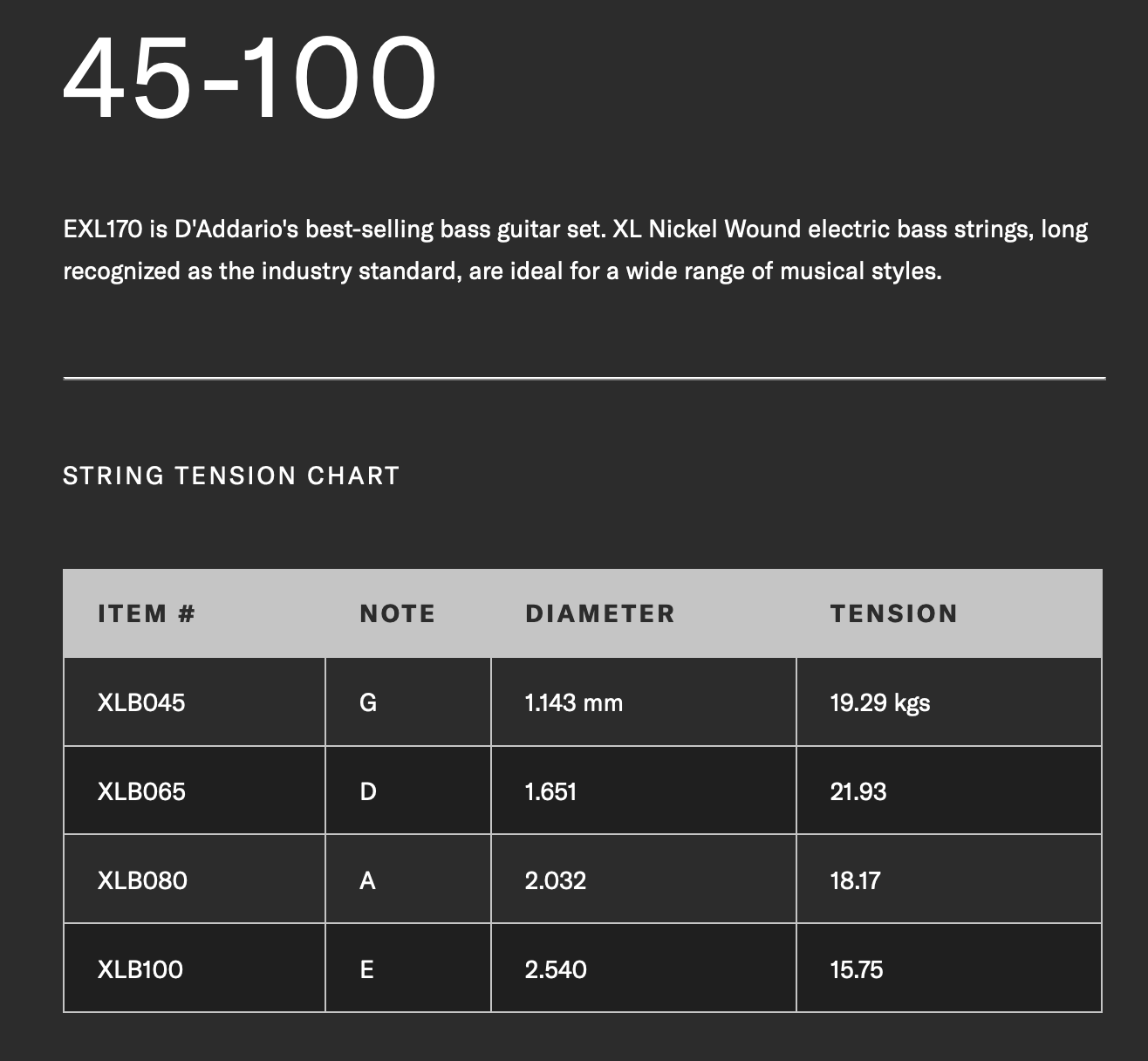
Task: Select the ITEM # column header
Action: tap(147, 613)
